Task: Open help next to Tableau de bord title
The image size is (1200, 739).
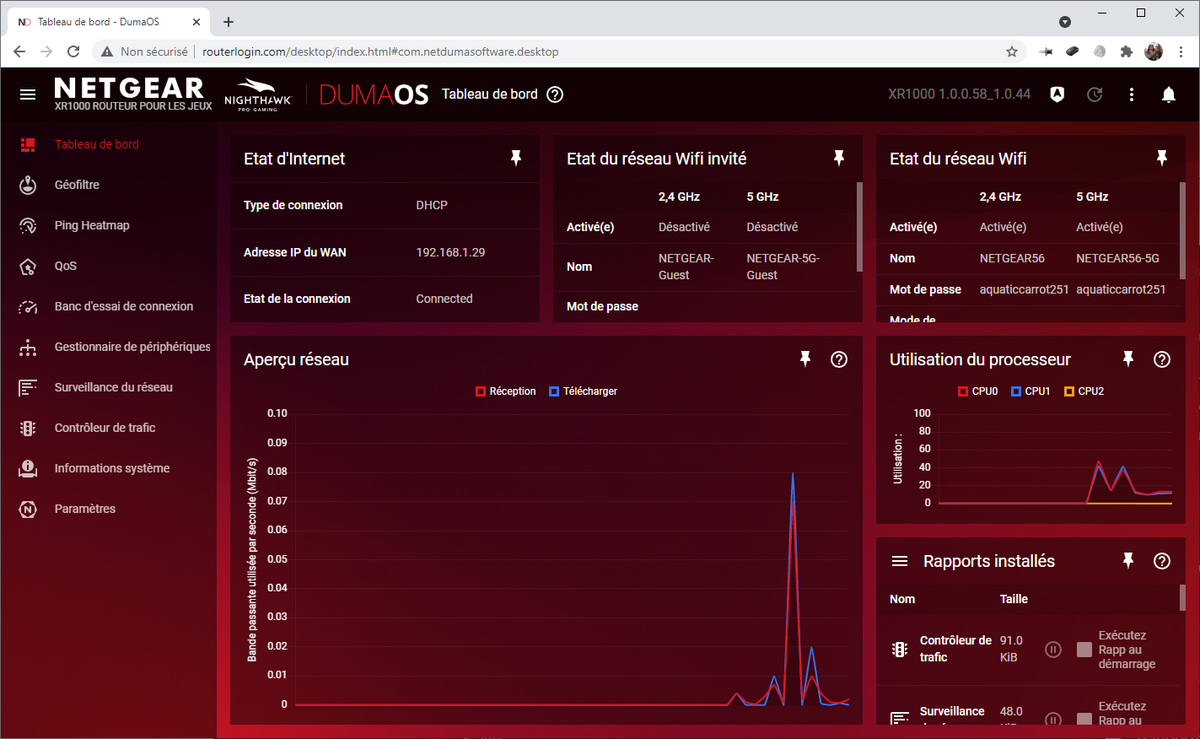Action: 555,94
